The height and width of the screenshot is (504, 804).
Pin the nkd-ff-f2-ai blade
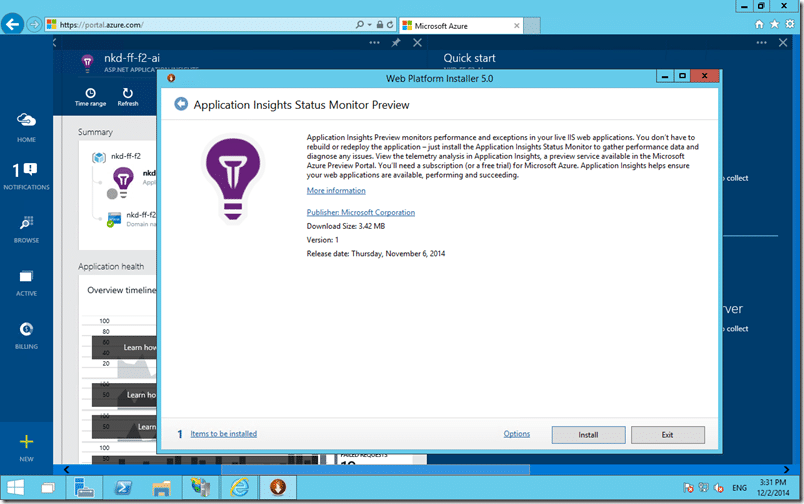(396, 43)
